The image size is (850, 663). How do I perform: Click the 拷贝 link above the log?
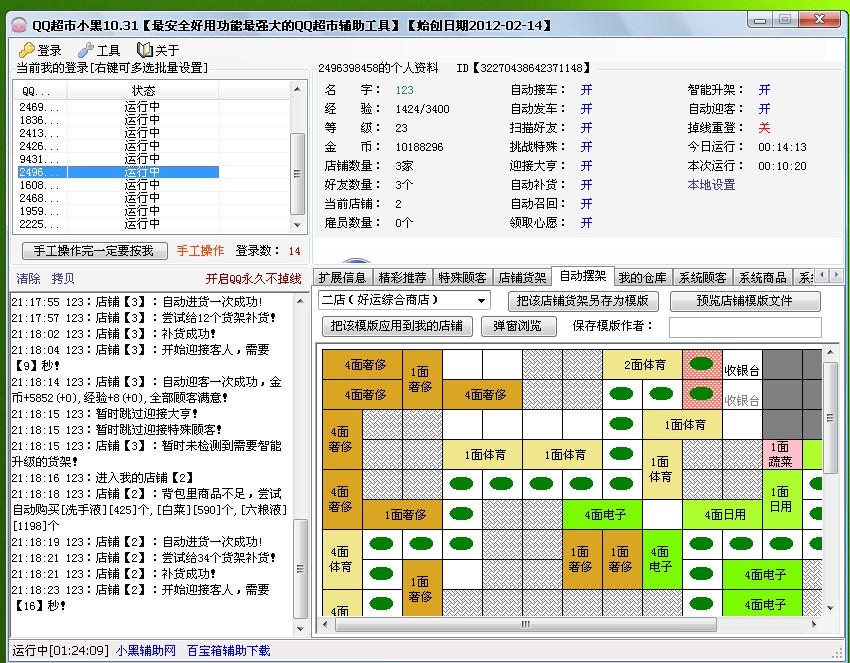(x=63, y=279)
